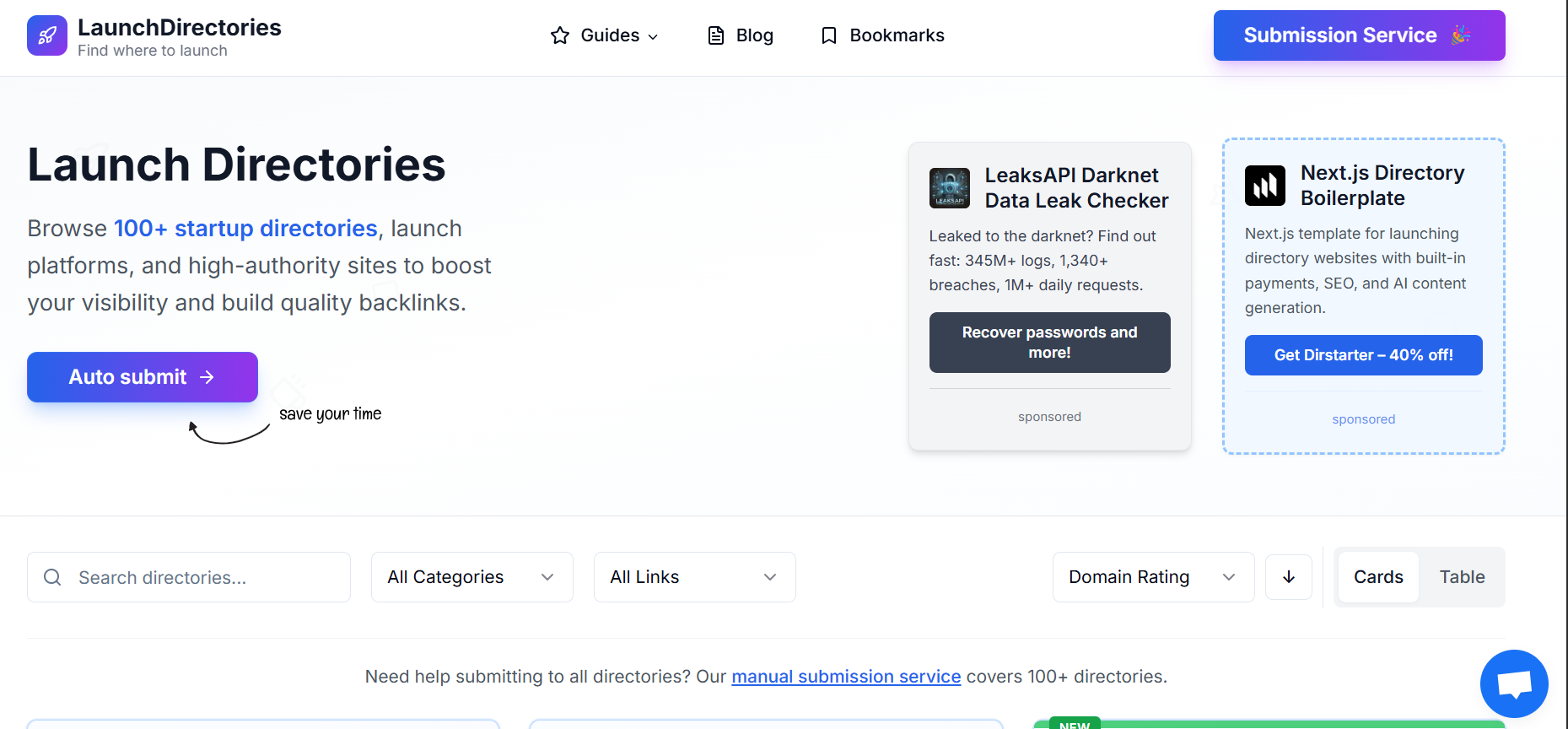Open the manual submission service link

[x=846, y=676]
